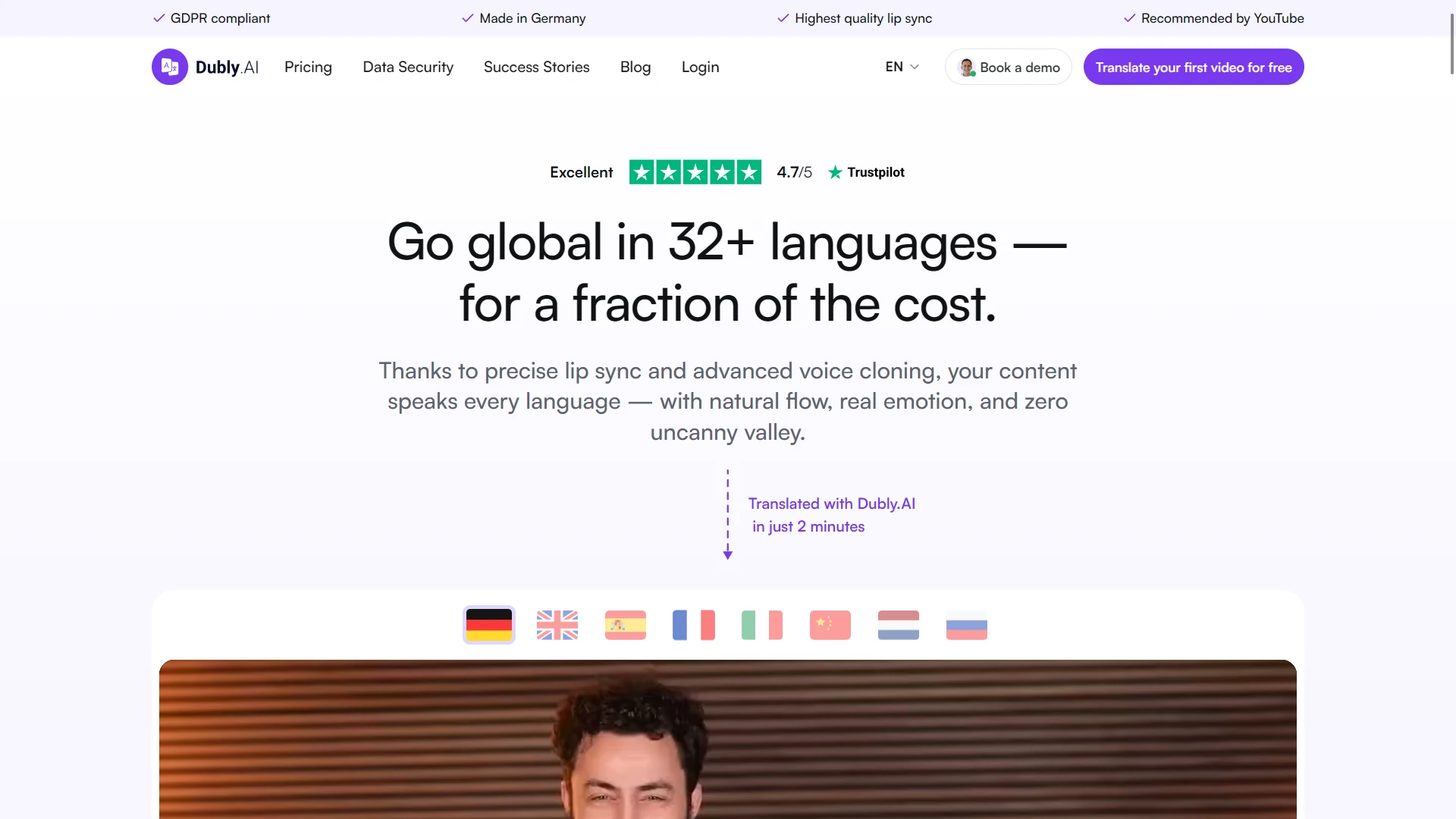Click the green Trustpilot star rating
The image size is (1456, 819).
(x=695, y=172)
